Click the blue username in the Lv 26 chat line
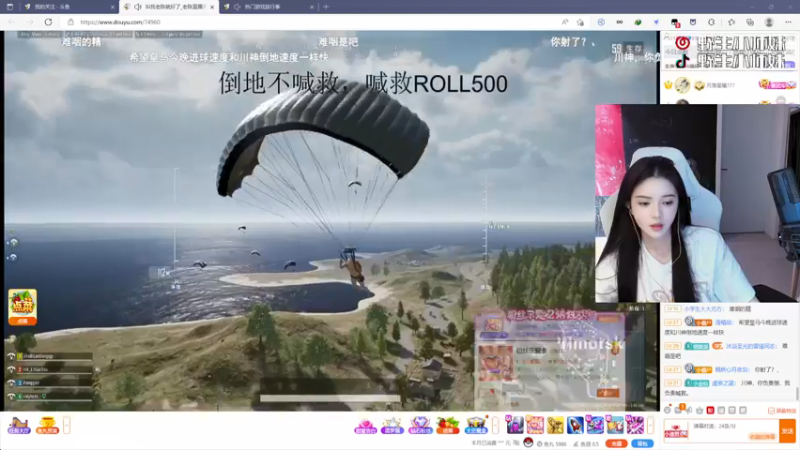 pyautogui.click(x=752, y=346)
